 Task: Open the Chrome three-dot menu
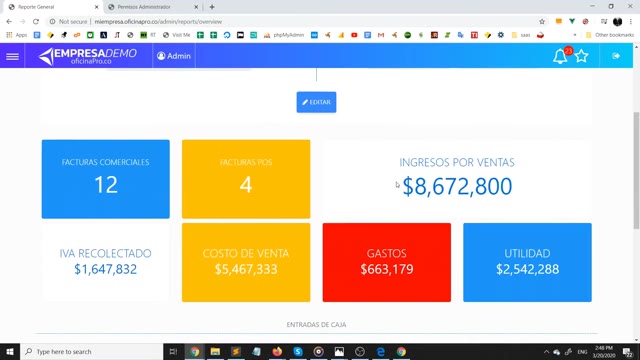631,22
